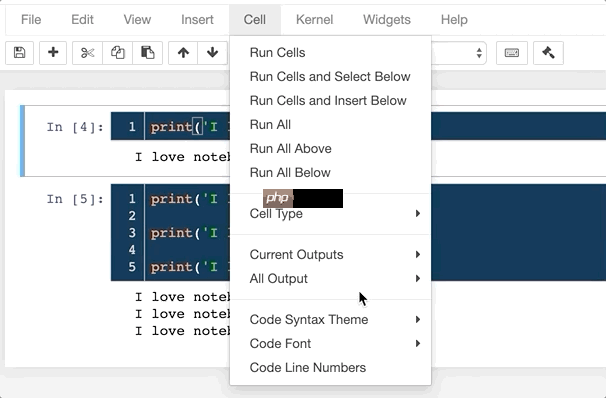Click line 5 print statement in cell In [5]

[x=189, y=267]
